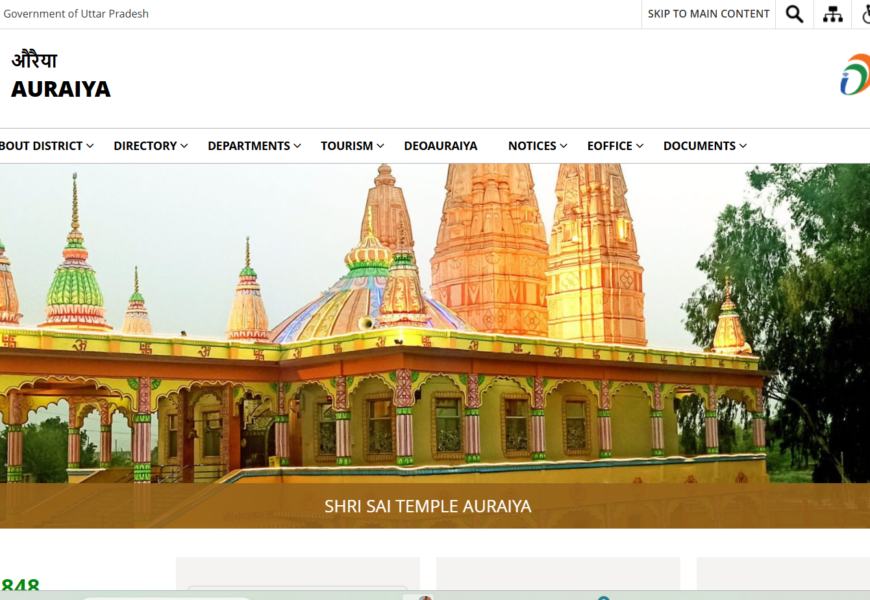This screenshot has height=600, width=870.
Task: Click chevron arrow next to Tourism
Action: pyautogui.click(x=380, y=146)
